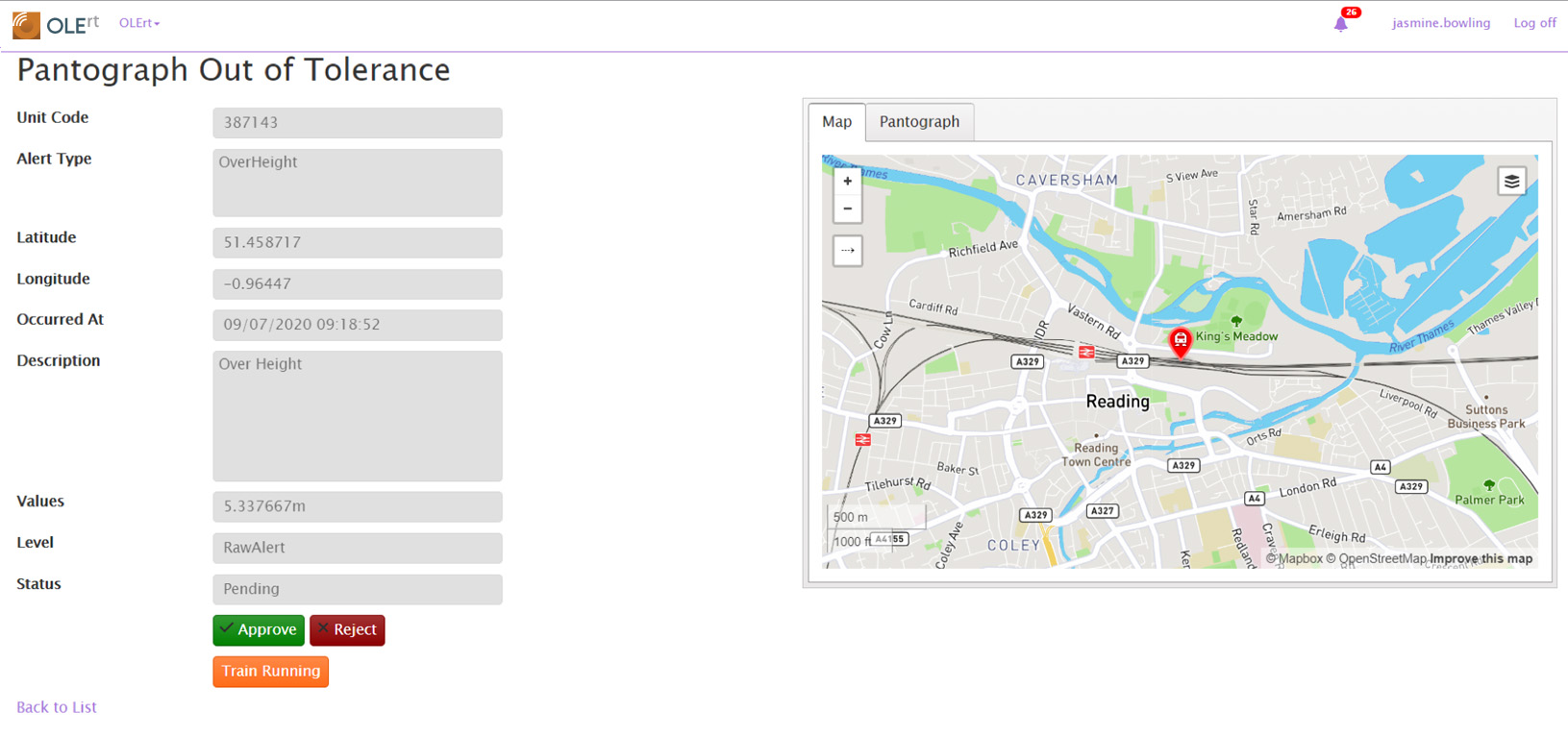Reject the pantograph alert
This screenshot has width=1568, height=736.
pyautogui.click(x=347, y=630)
